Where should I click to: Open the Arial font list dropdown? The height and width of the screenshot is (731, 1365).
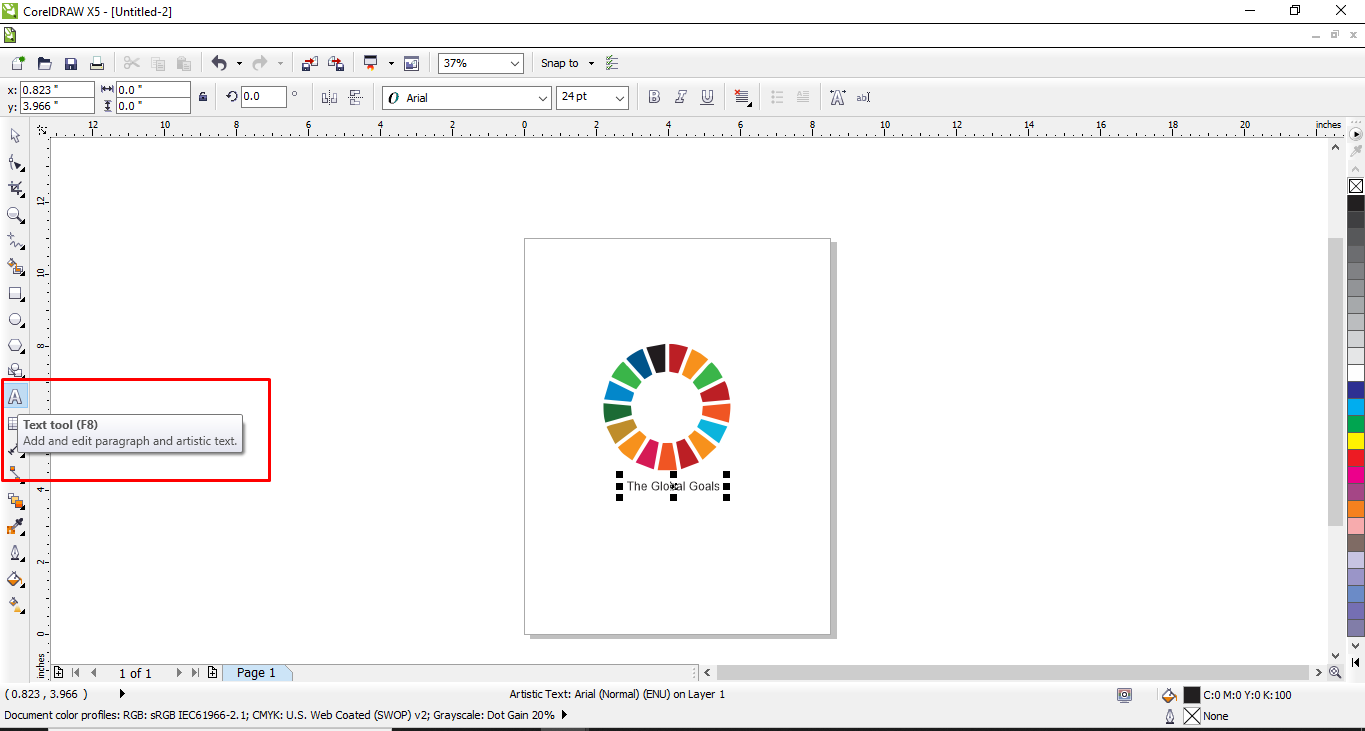click(x=544, y=98)
